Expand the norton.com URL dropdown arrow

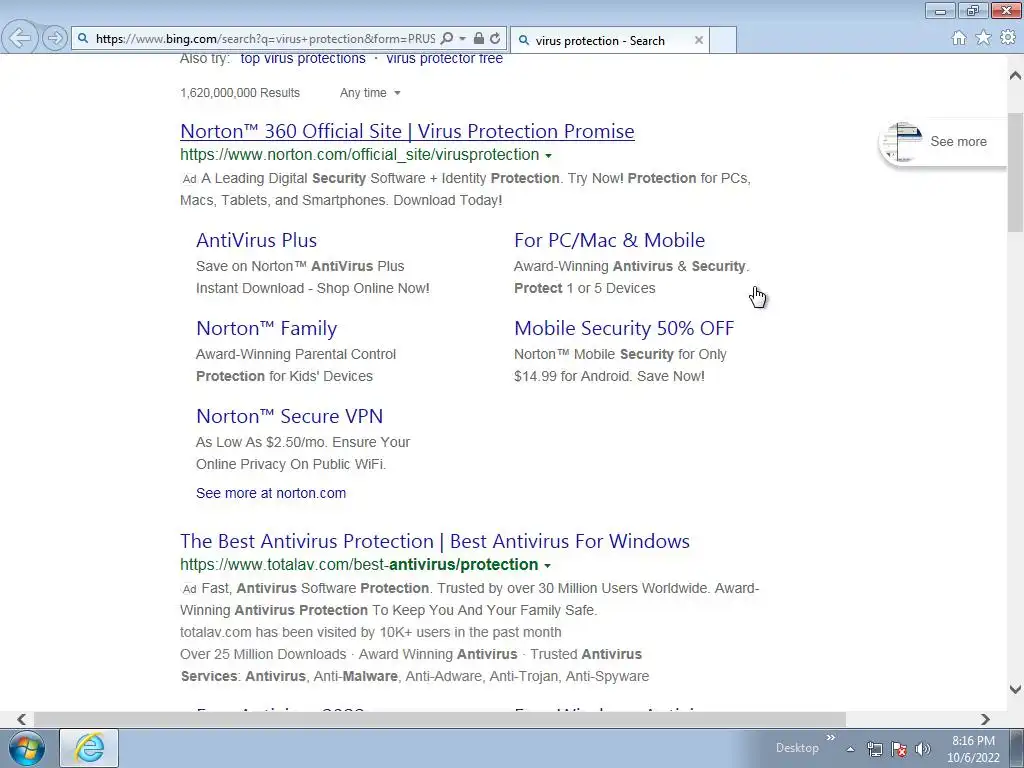549,155
